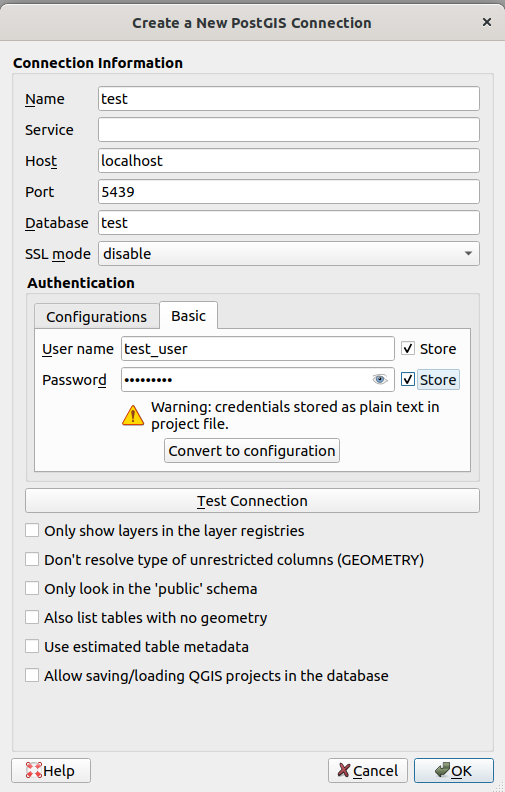
Task: Click the yellow warning triangle icon
Action: coord(133,415)
